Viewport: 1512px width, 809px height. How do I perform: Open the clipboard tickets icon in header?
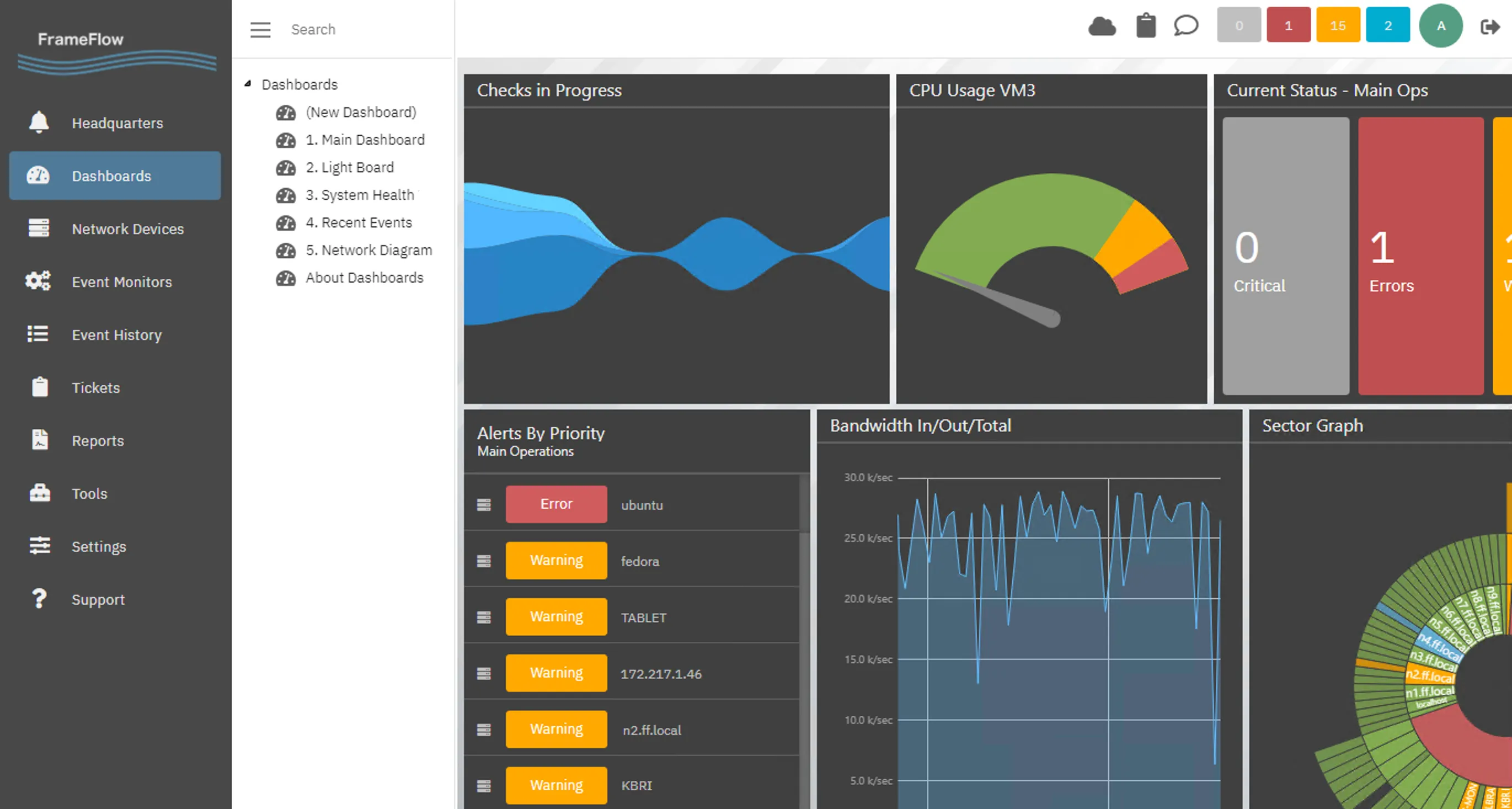pyautogui.click(x=1145, y=26)
